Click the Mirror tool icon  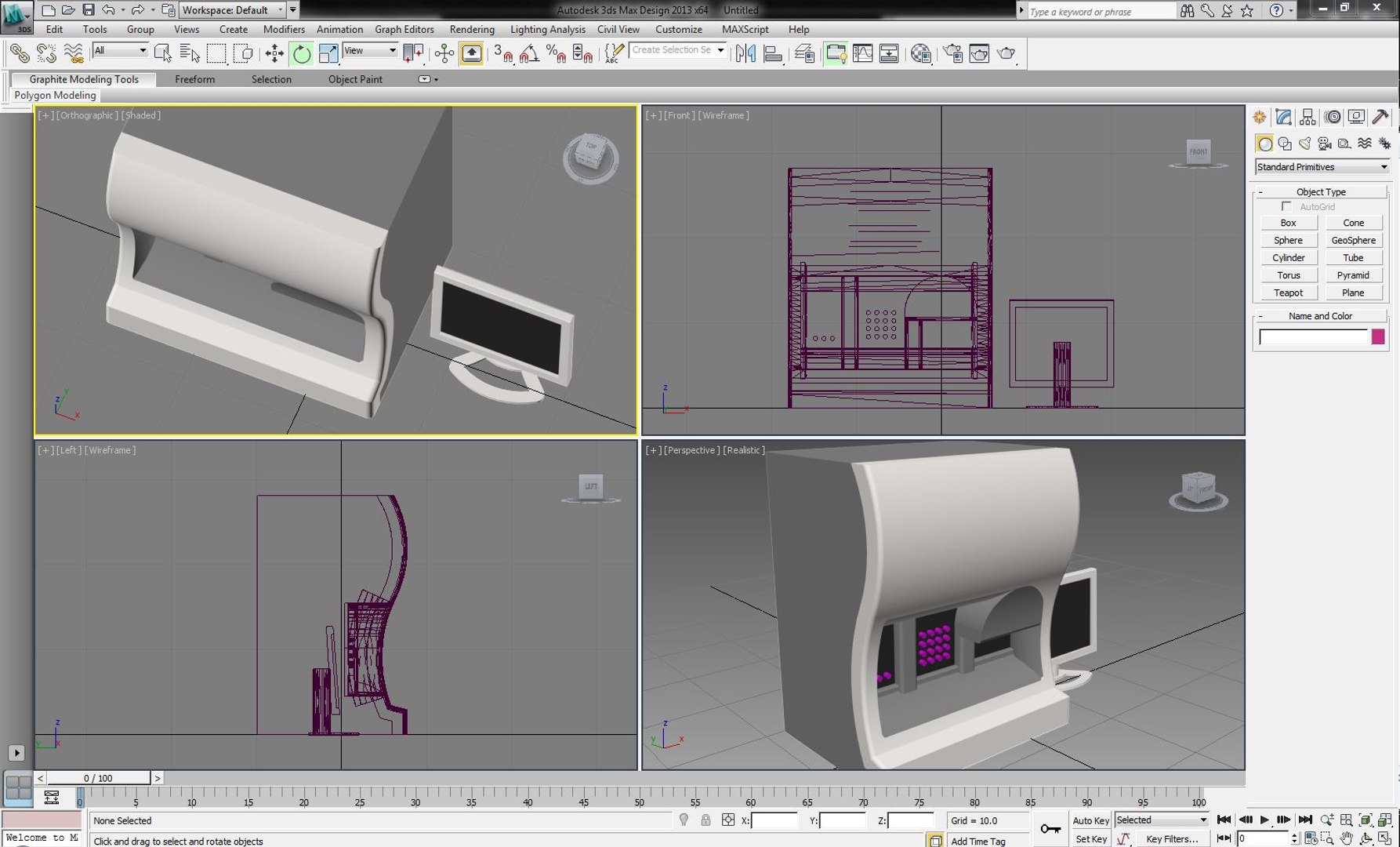pyautogui.click(x=745, y=53)
